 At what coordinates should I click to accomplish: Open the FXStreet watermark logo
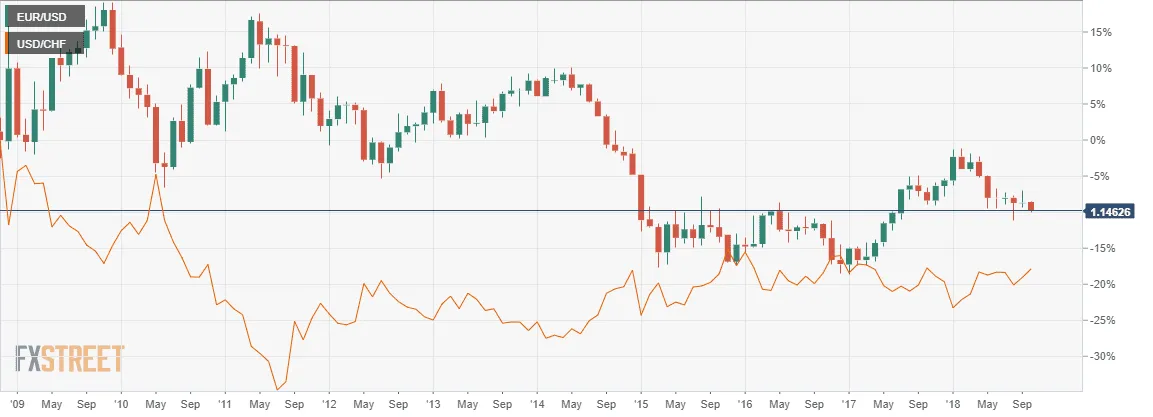70,360
